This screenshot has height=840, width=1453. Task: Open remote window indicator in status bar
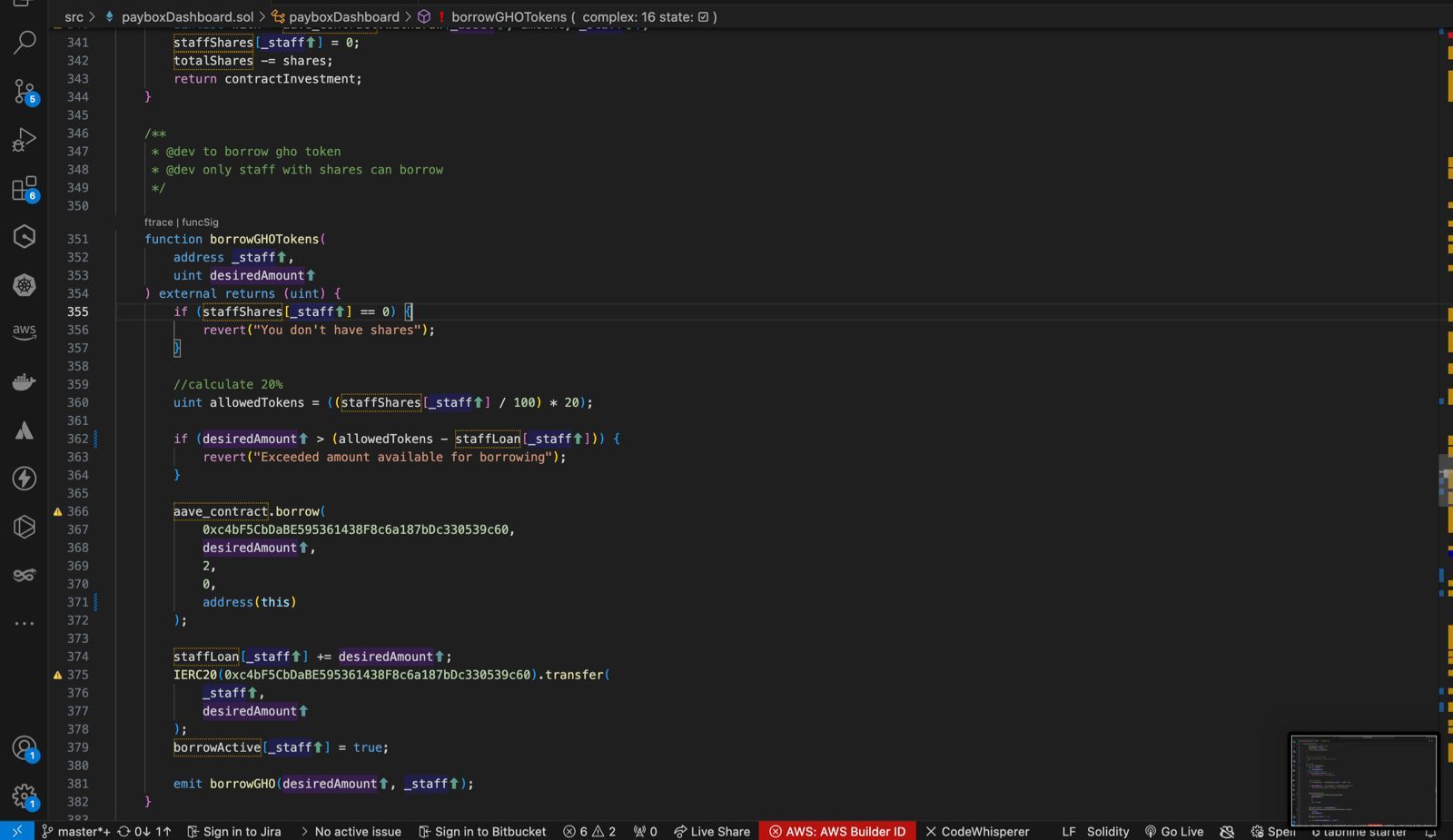16,831
